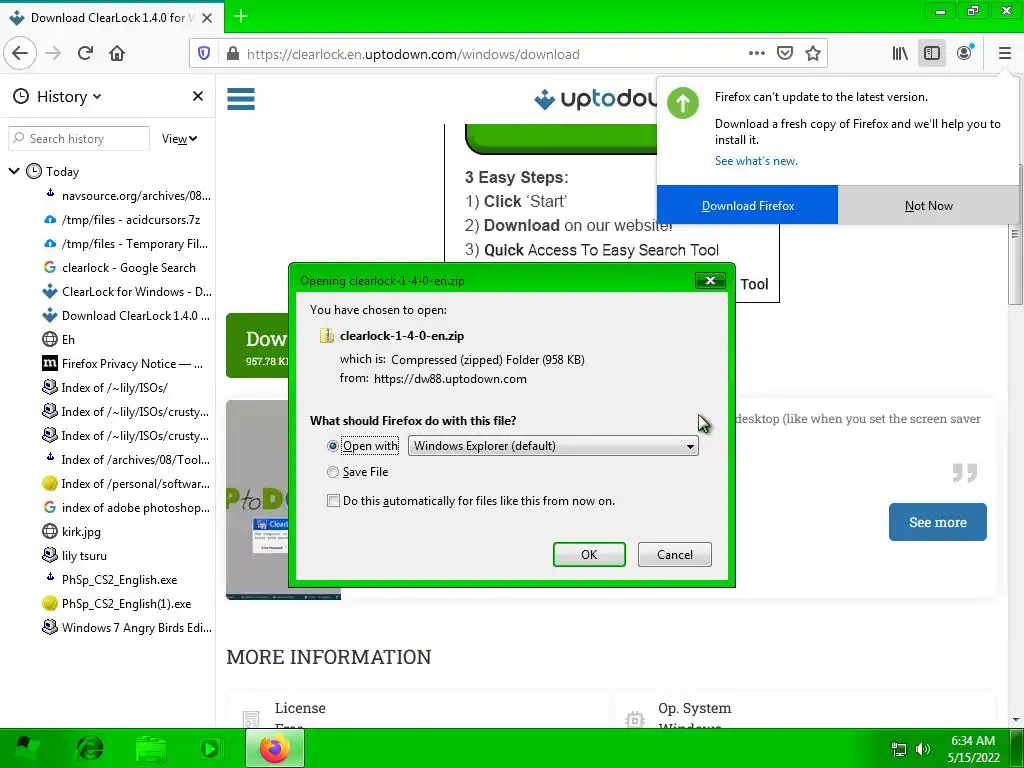
Task: Show site security padlock info
Action: point(232,54)
